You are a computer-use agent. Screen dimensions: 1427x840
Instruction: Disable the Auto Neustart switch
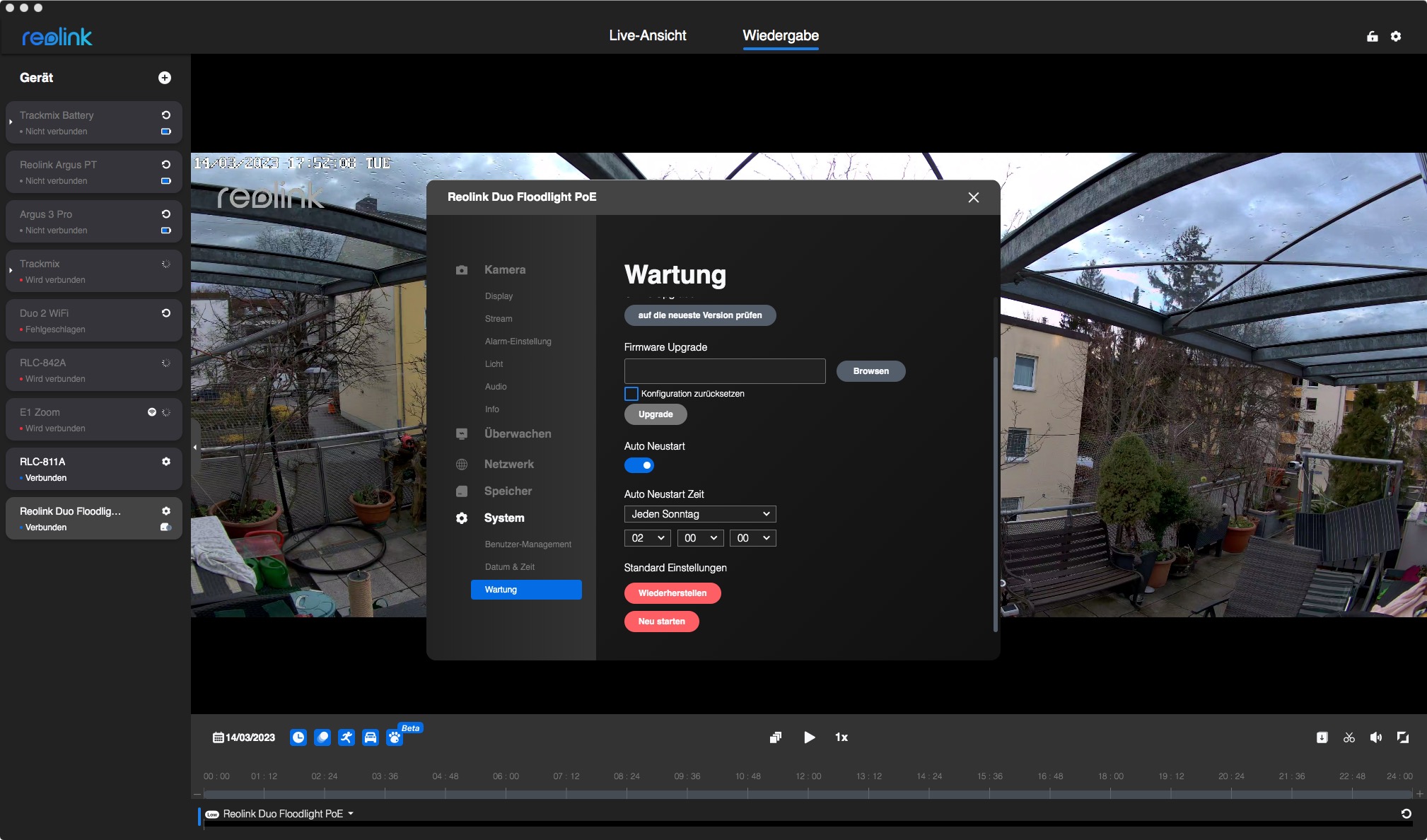click(639, 465)
